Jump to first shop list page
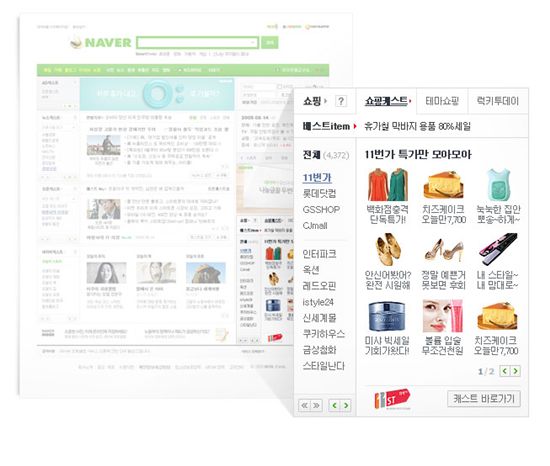Screen dimensions: 550x466 coord(304,405)
